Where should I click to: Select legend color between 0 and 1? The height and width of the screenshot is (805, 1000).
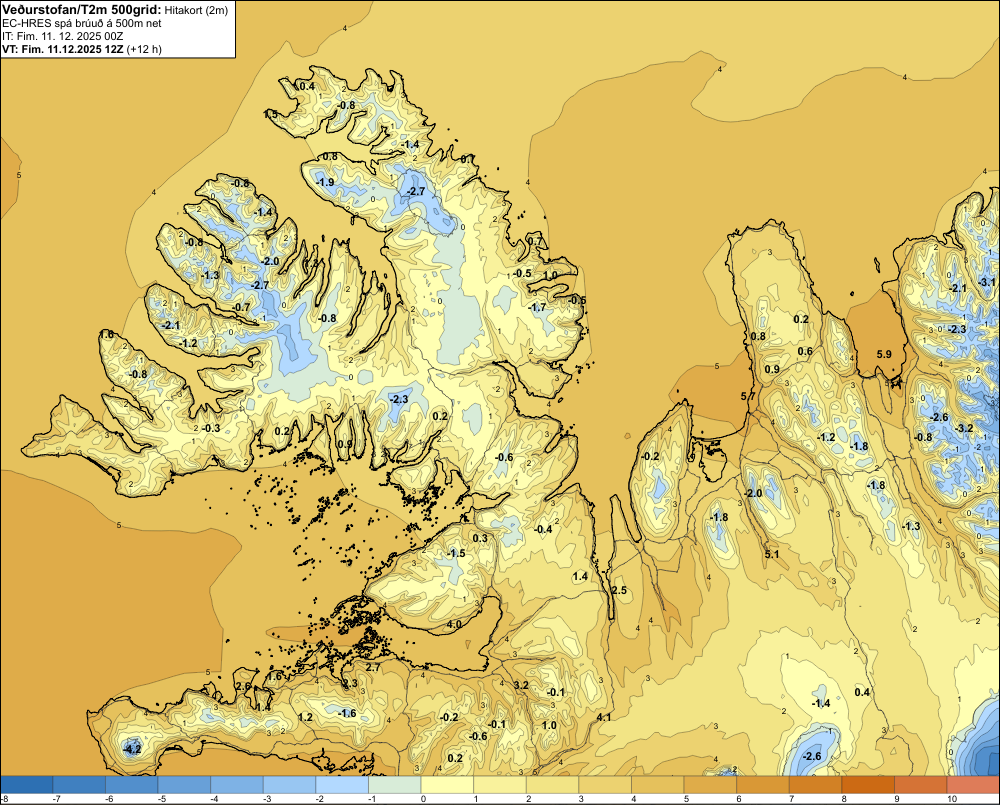(x=447, y=785)
